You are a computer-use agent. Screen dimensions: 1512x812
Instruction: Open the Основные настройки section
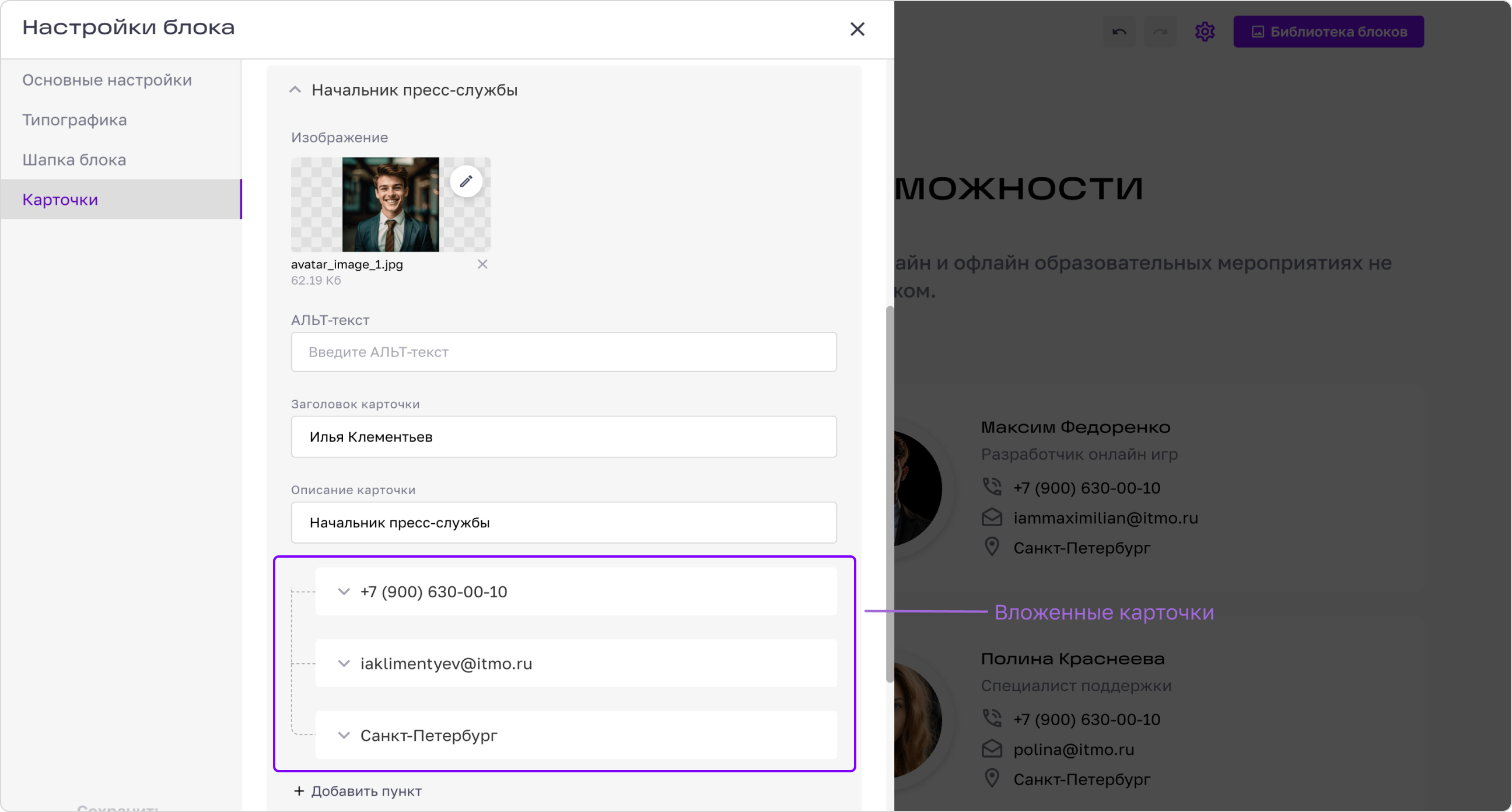tap(121, 80)
